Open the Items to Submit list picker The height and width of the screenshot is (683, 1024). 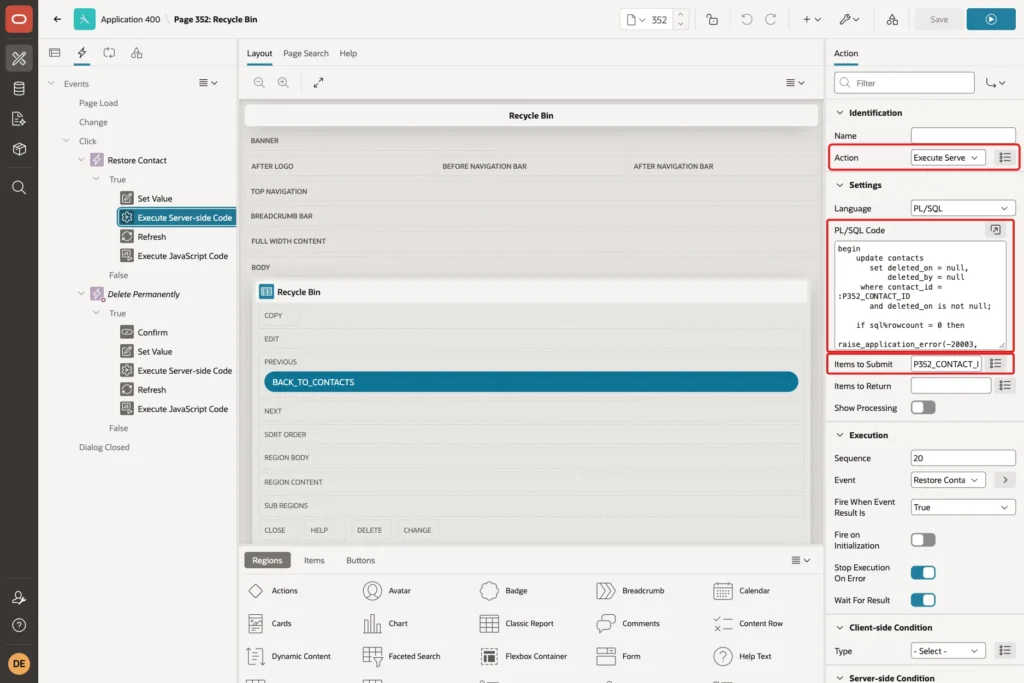click(995, 364)
